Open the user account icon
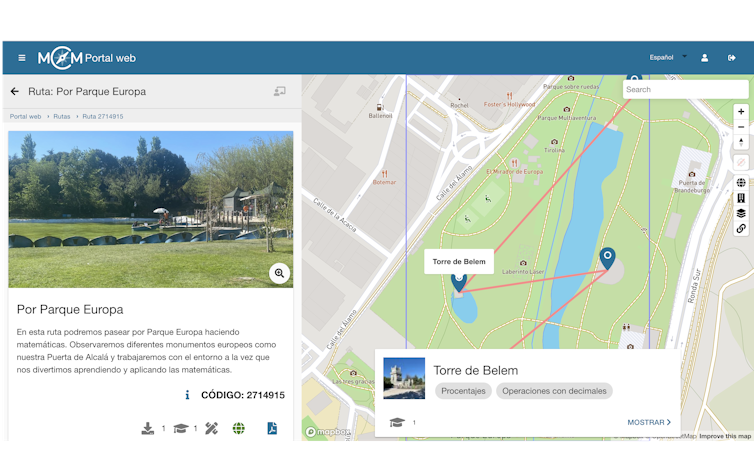This screenshot has height=471, width=754. 704,58
